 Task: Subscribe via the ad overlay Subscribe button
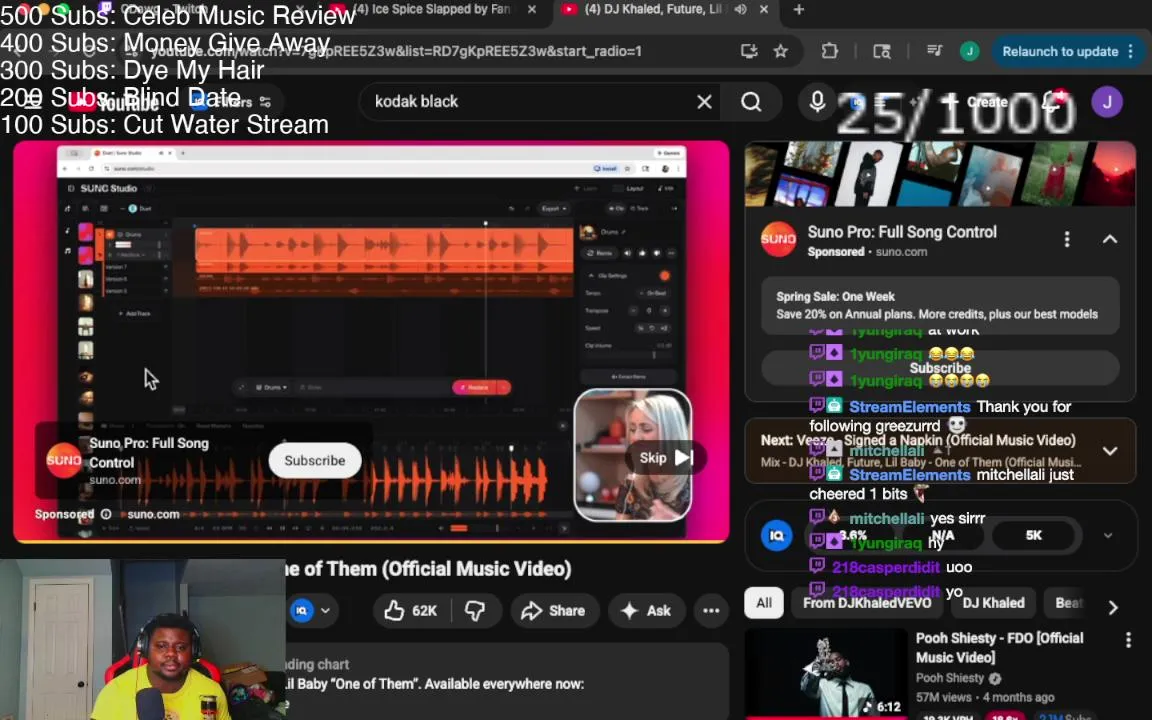314,461
